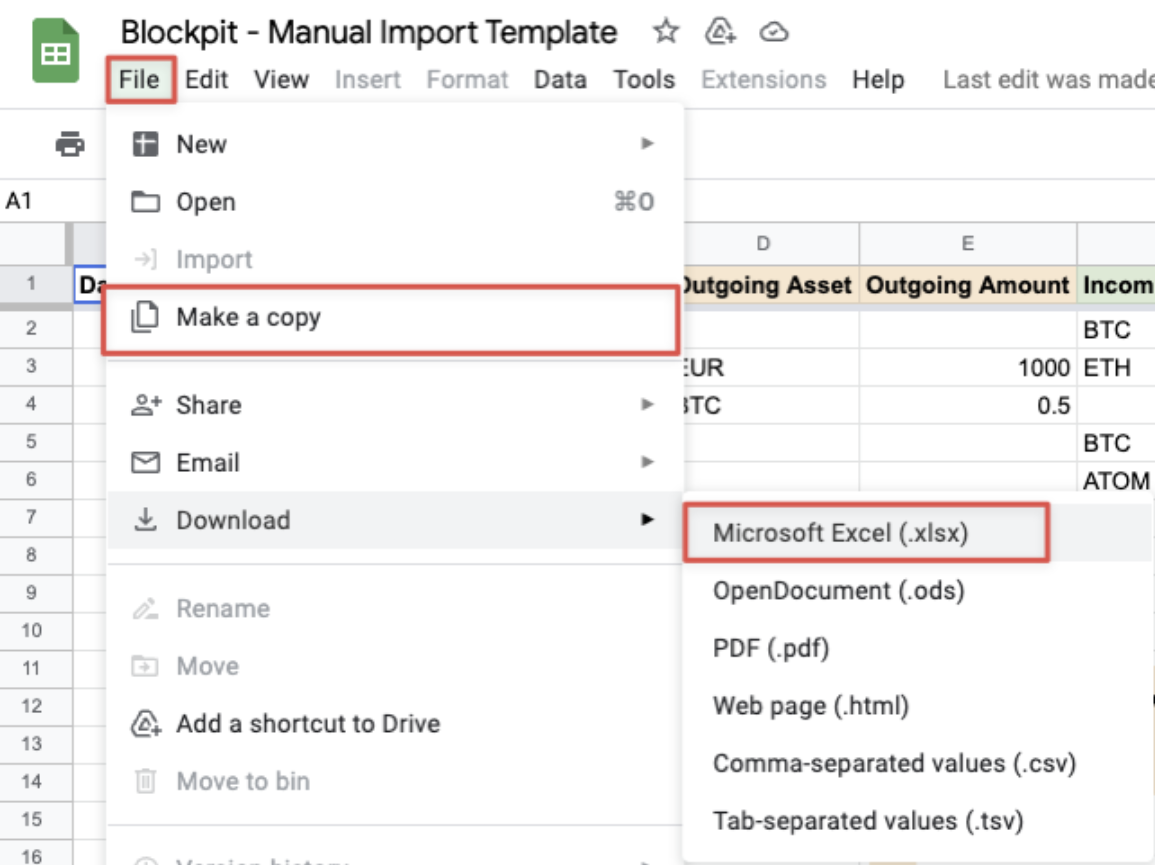Print the spreadsheet using printer icon
Viewport: 1155px width, 865px height.
click(70, 144)
